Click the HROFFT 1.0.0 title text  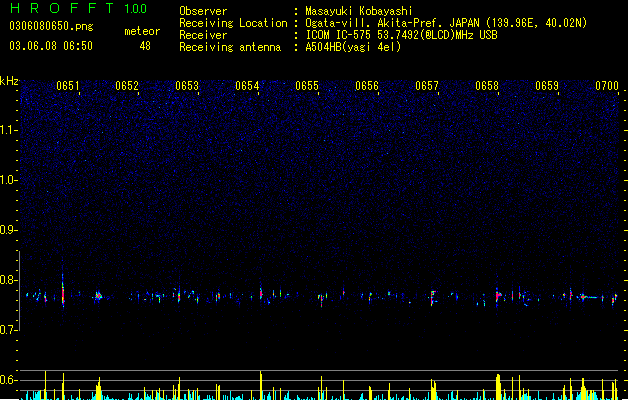[x=78, y=8]
